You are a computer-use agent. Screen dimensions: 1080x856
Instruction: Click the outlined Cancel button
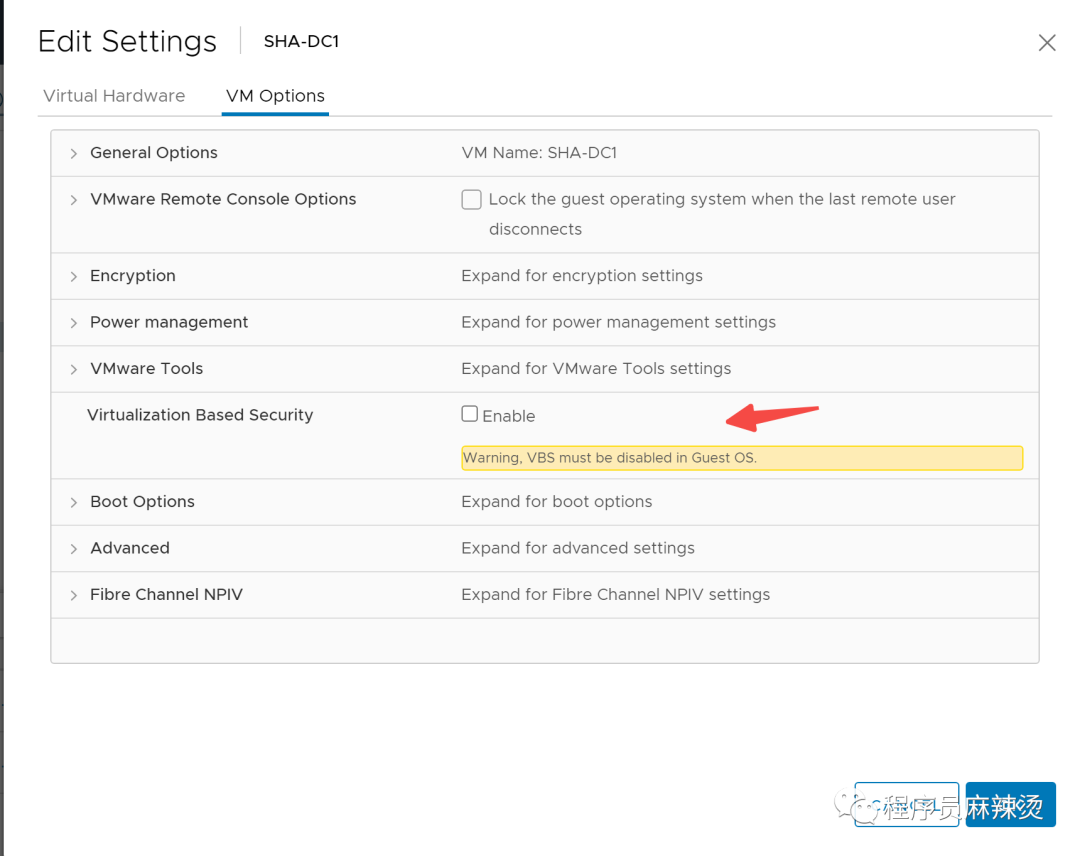tap(906, 804)
